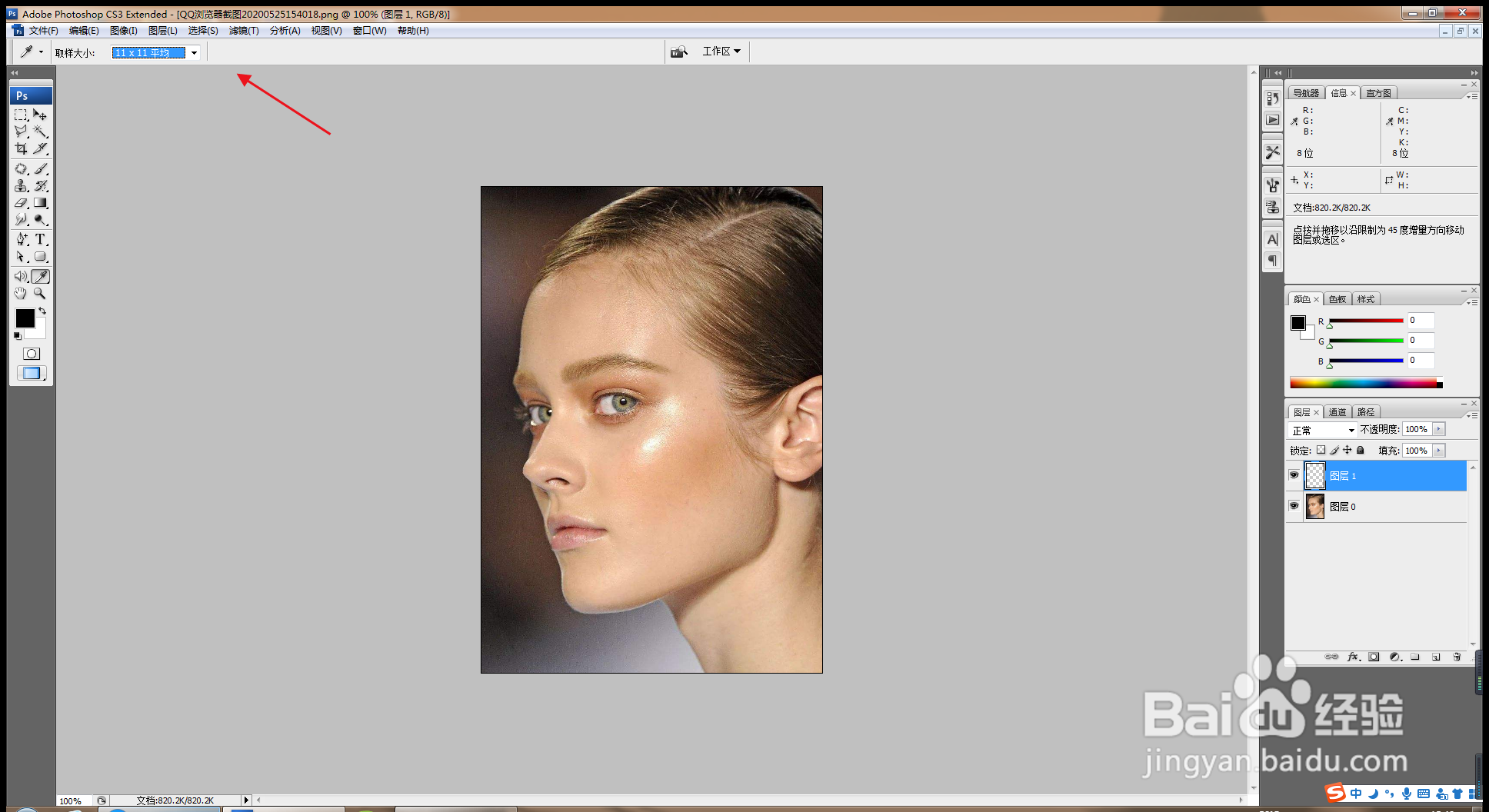Screen dimensions: 1489x812
Task: Open the Go to Bridge icon
Action: pyautogui.click(x=678, y=52)
